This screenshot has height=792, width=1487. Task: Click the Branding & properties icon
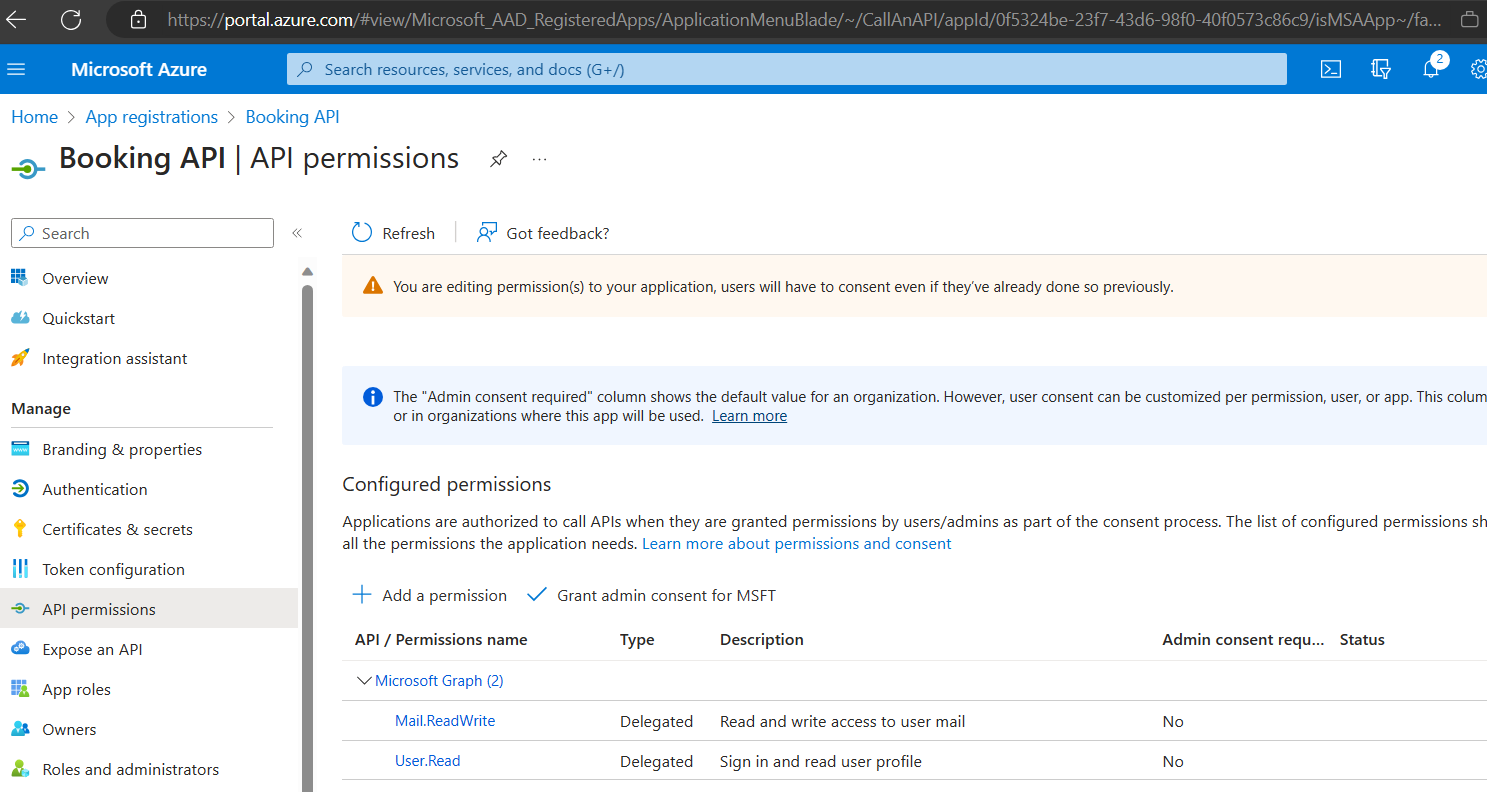pos(20,449)
